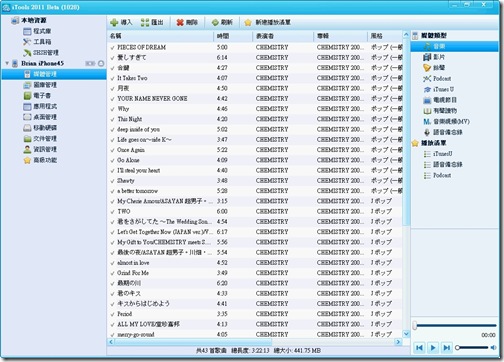
Task: Select the Media management (媒體管理) sidebar item
Action: point(54,74)
